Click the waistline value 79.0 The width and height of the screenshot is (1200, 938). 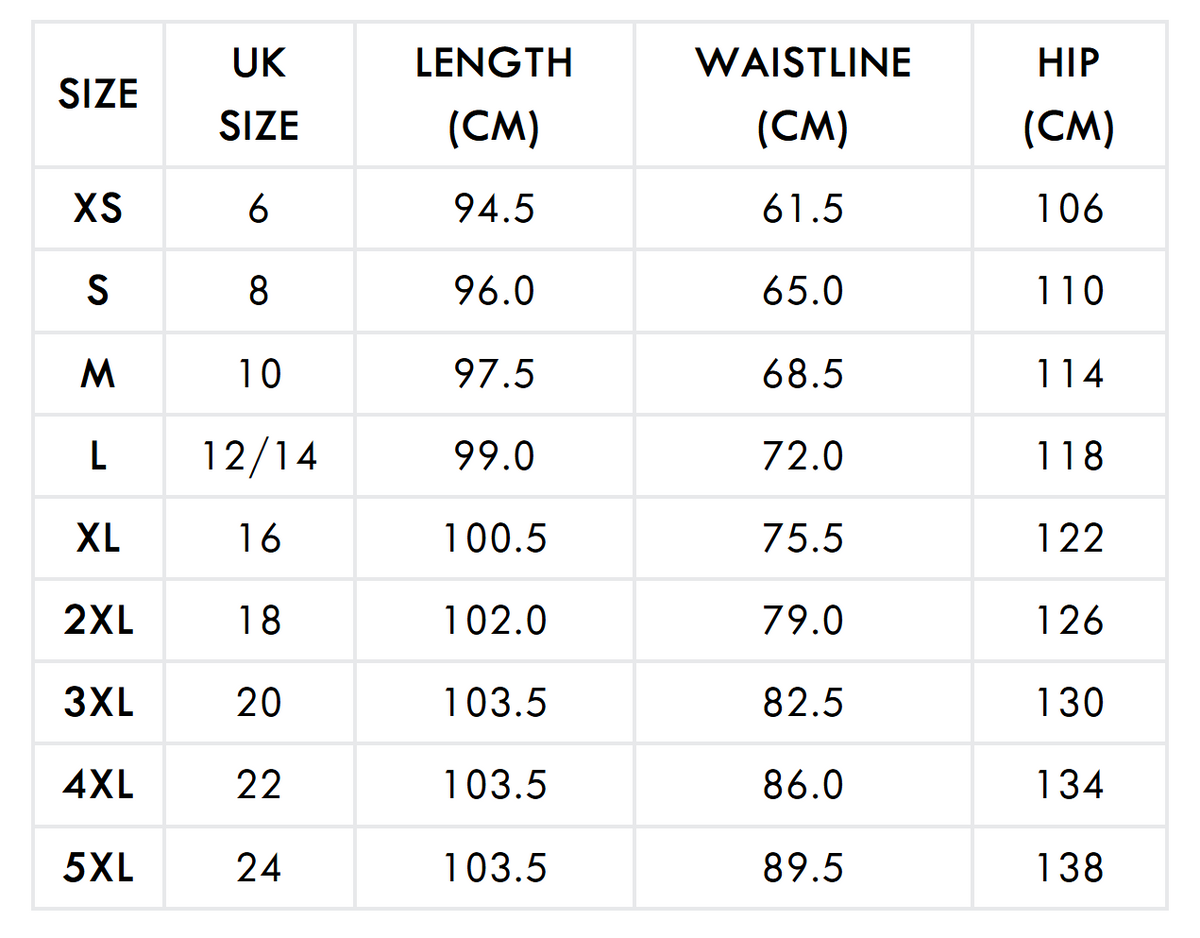(x=803, y=620)
